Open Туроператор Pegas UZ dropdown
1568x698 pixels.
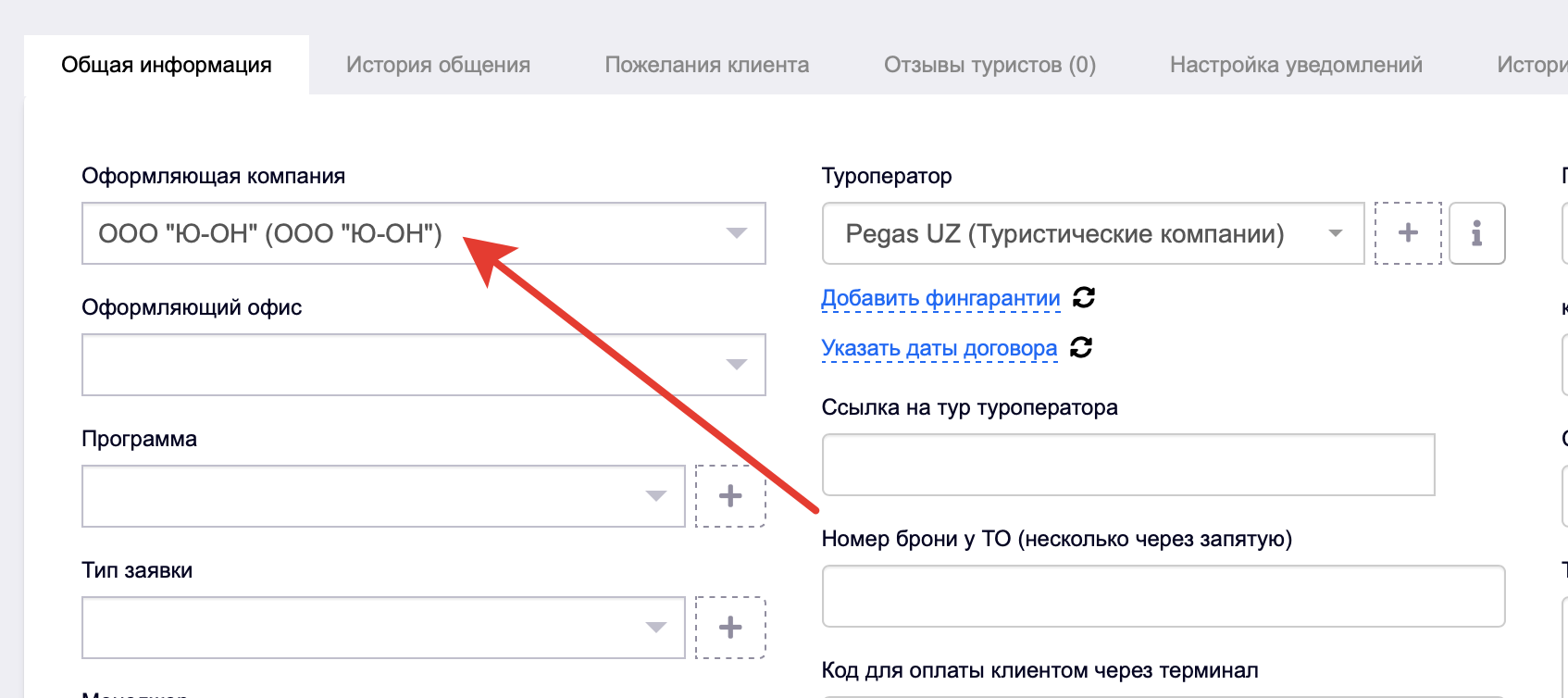click(x=1093, y=233)
